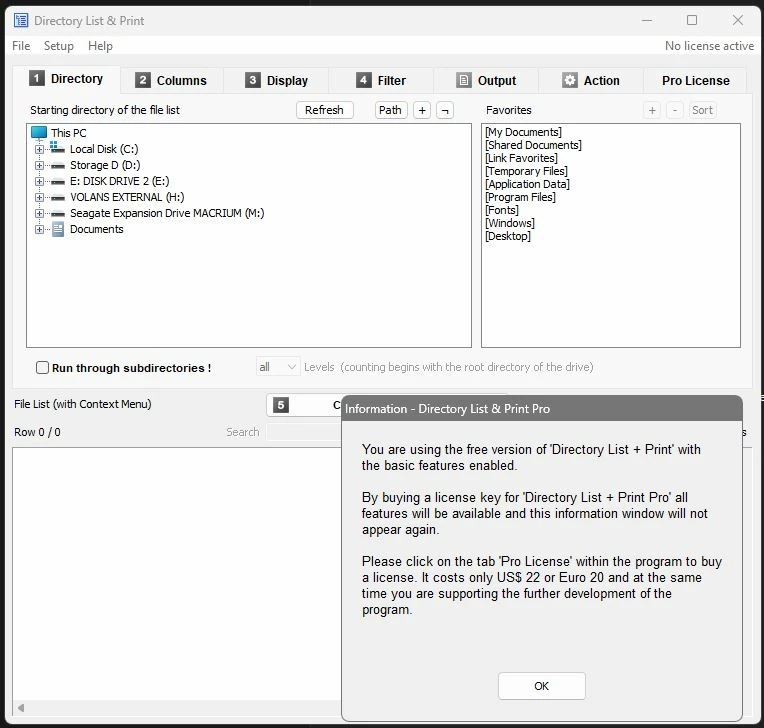764x728 pixels.
Task: Switch to the Filter tab
Action: (382, 80)
